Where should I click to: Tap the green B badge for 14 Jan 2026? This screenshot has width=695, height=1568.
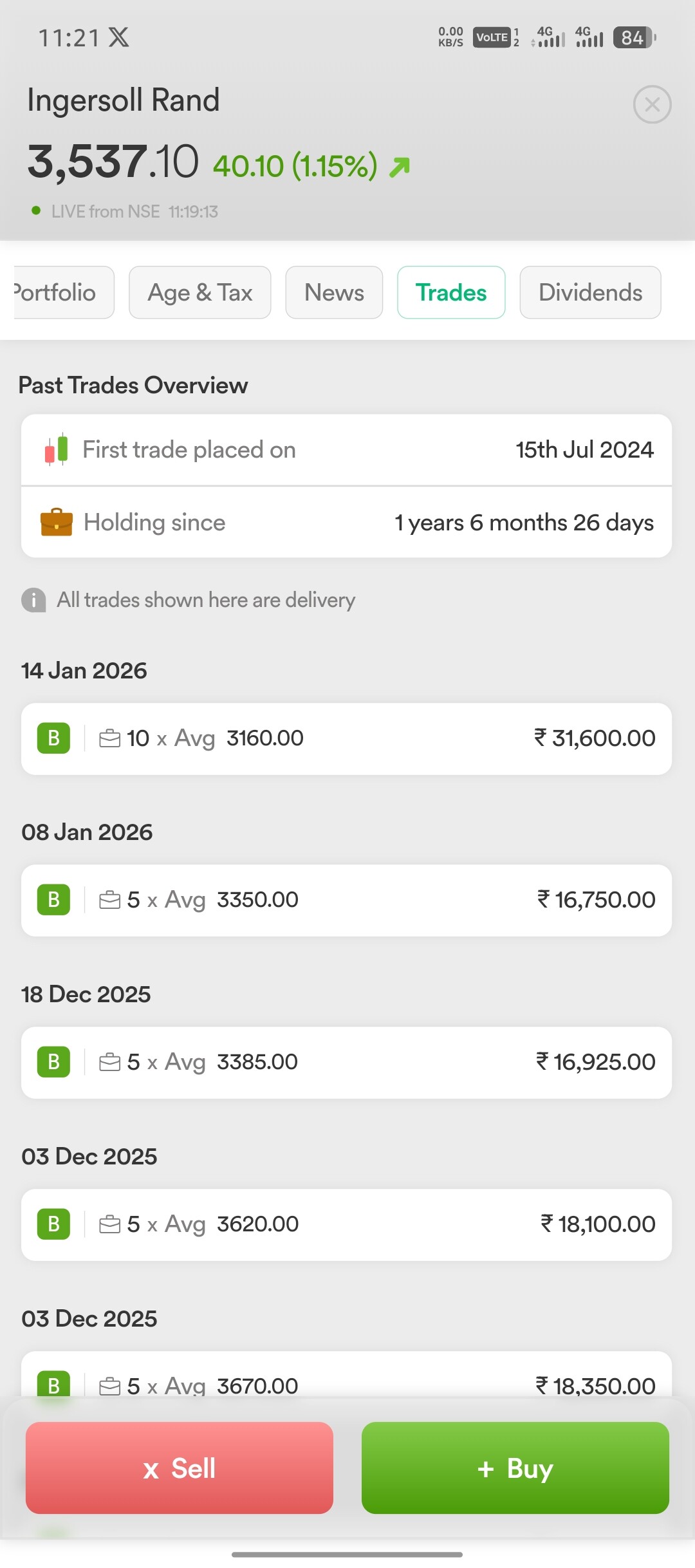53,738
